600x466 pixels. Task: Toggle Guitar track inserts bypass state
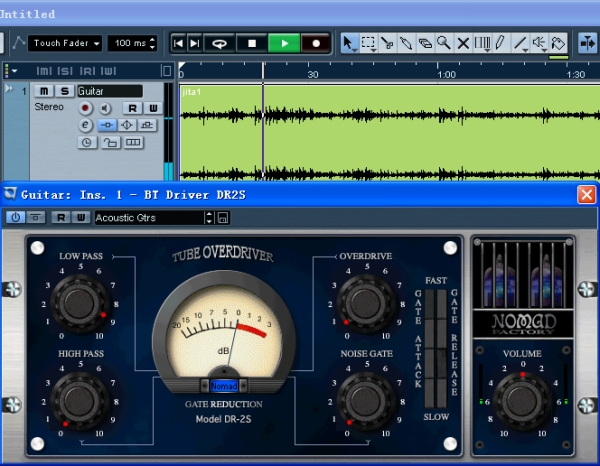pyautogui.click(x=107, y=125)
